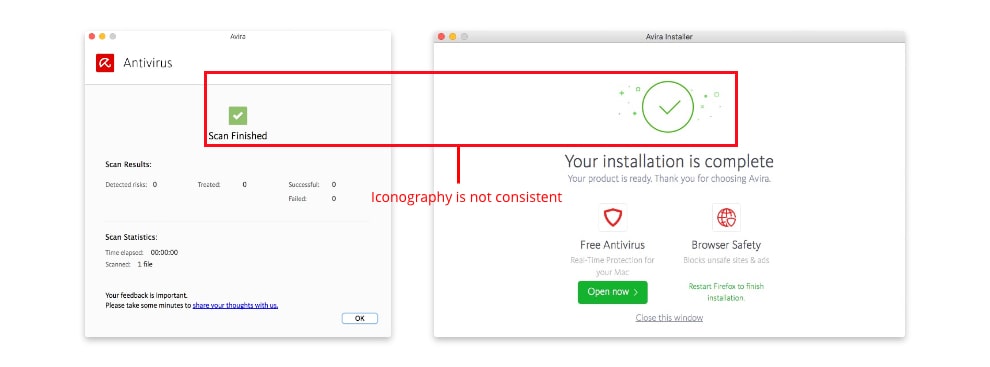Click the Scan Finished label
The height and width of the screenshot is (367, 990).
[238, 136]
